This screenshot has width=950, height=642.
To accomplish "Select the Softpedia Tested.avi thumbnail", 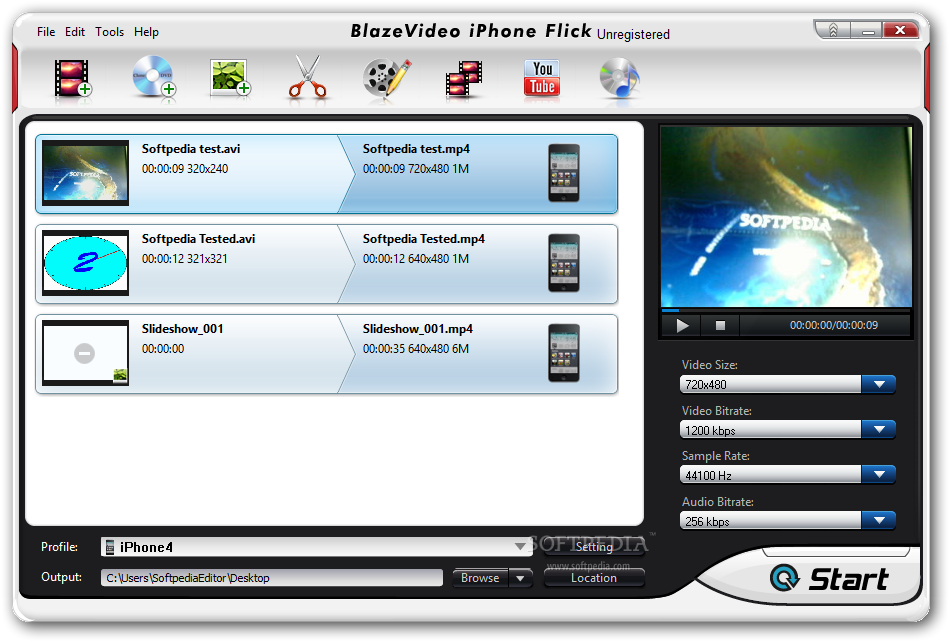I will pos(85,263).
